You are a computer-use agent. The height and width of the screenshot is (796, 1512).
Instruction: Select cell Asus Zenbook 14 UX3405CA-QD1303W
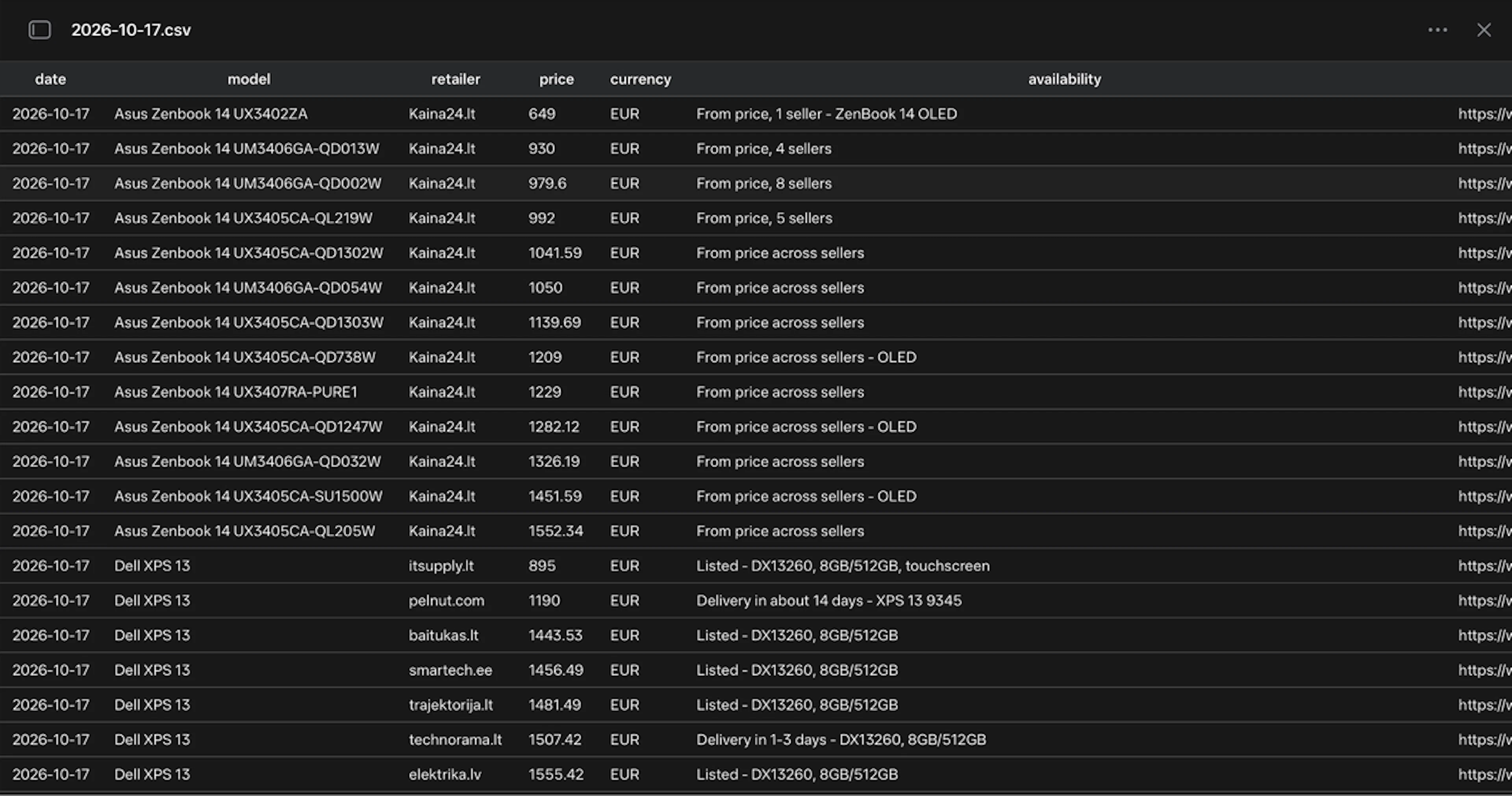coord(249,322)
